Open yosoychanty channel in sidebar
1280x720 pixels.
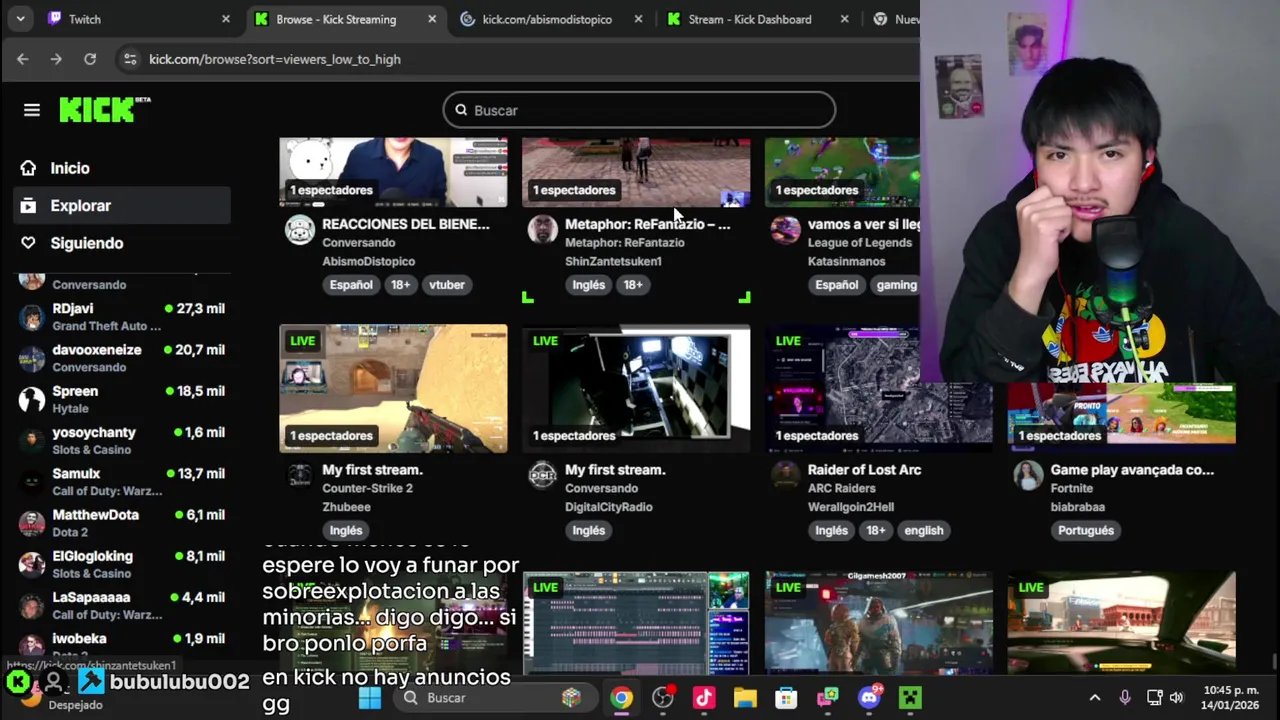123,440
